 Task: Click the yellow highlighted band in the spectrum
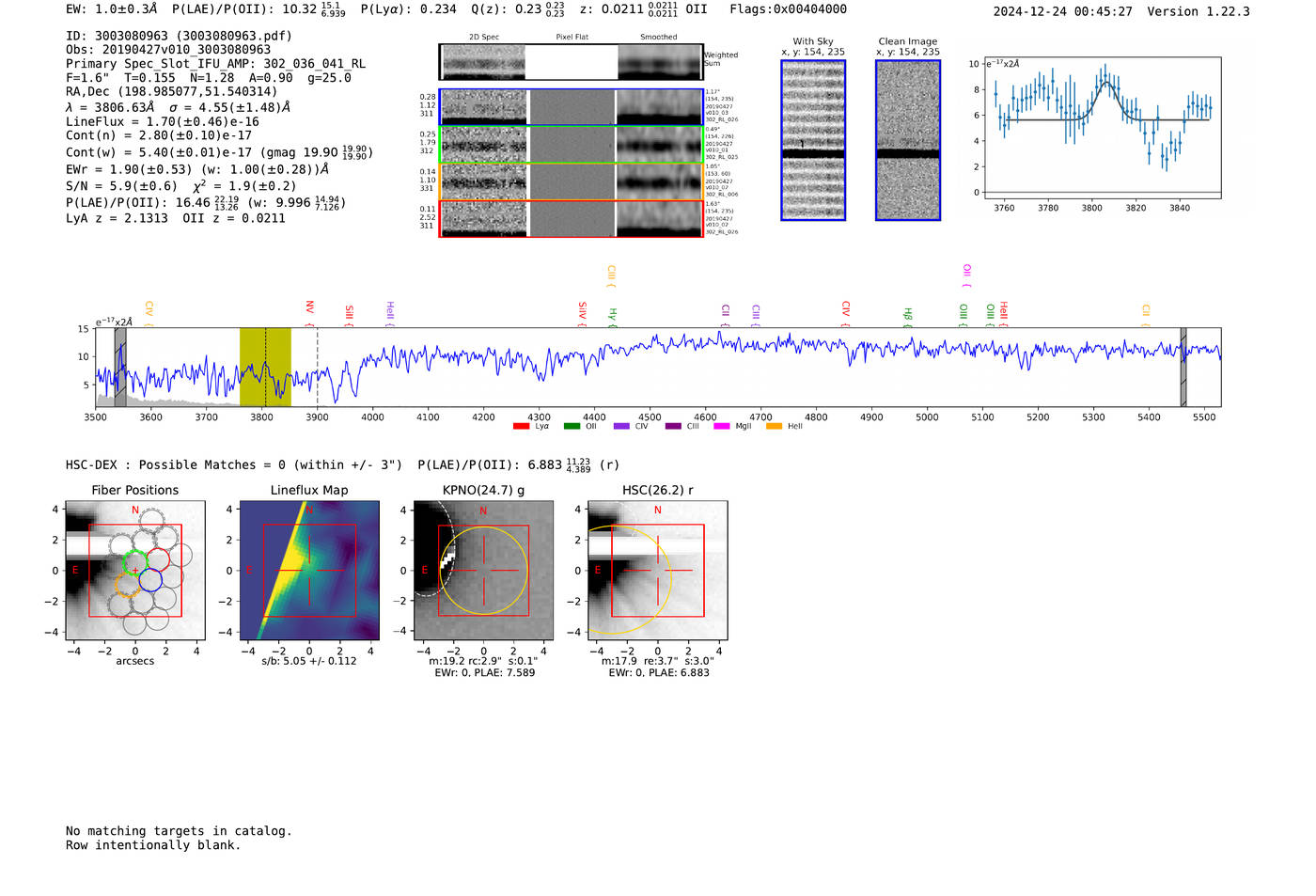(265, 367)
